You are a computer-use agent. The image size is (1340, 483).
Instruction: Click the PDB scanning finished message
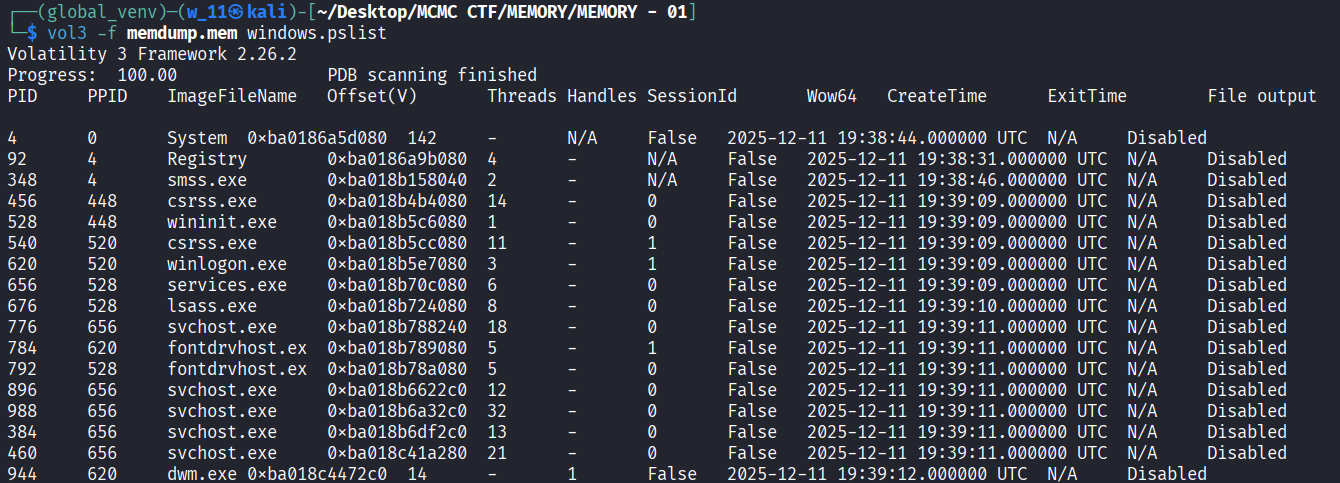(x=432, y=75)
